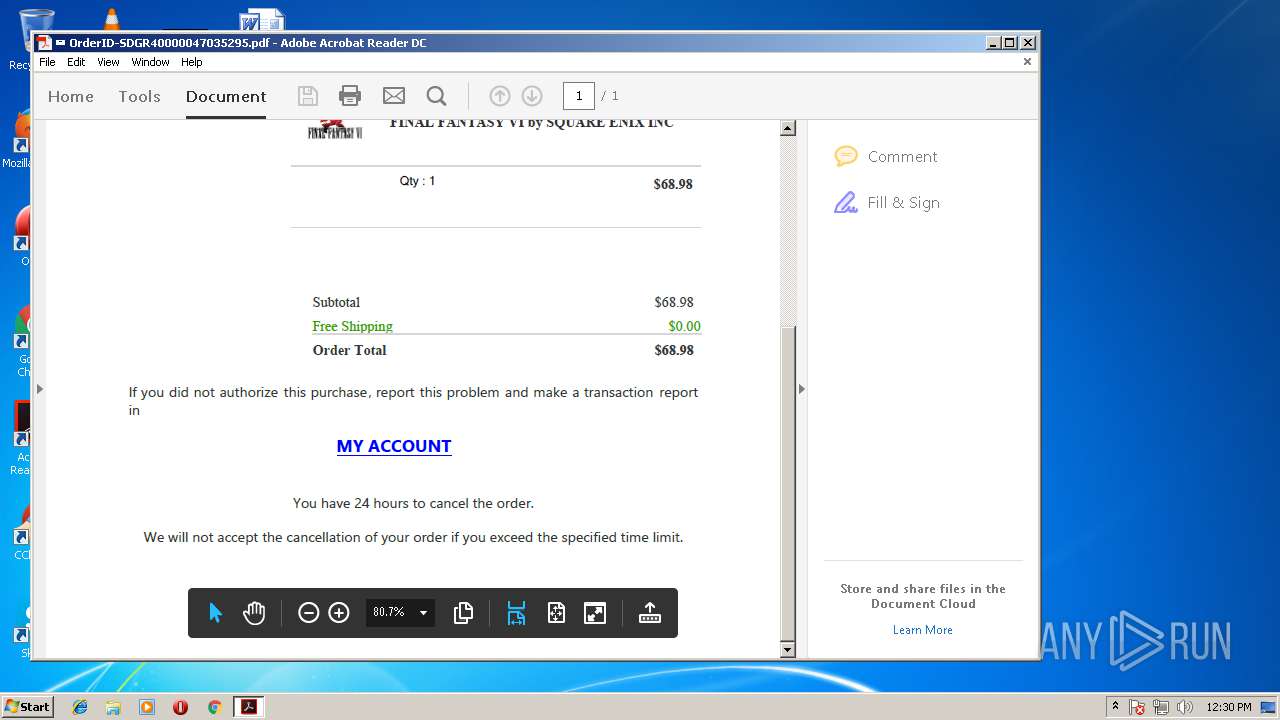Click the Save file icon

[308, 96]
